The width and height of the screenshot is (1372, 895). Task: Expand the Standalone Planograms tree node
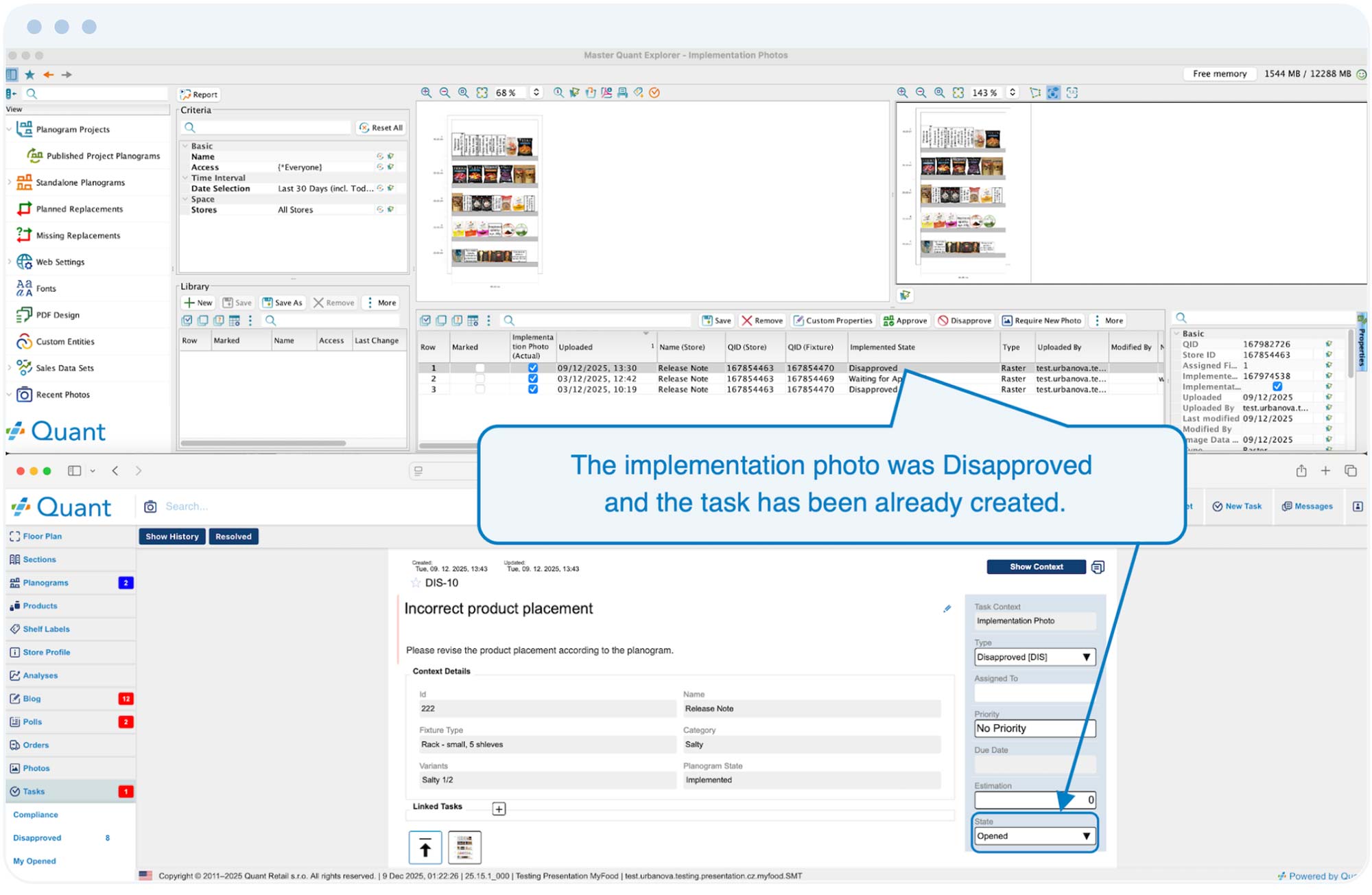[x=9, y=183]
